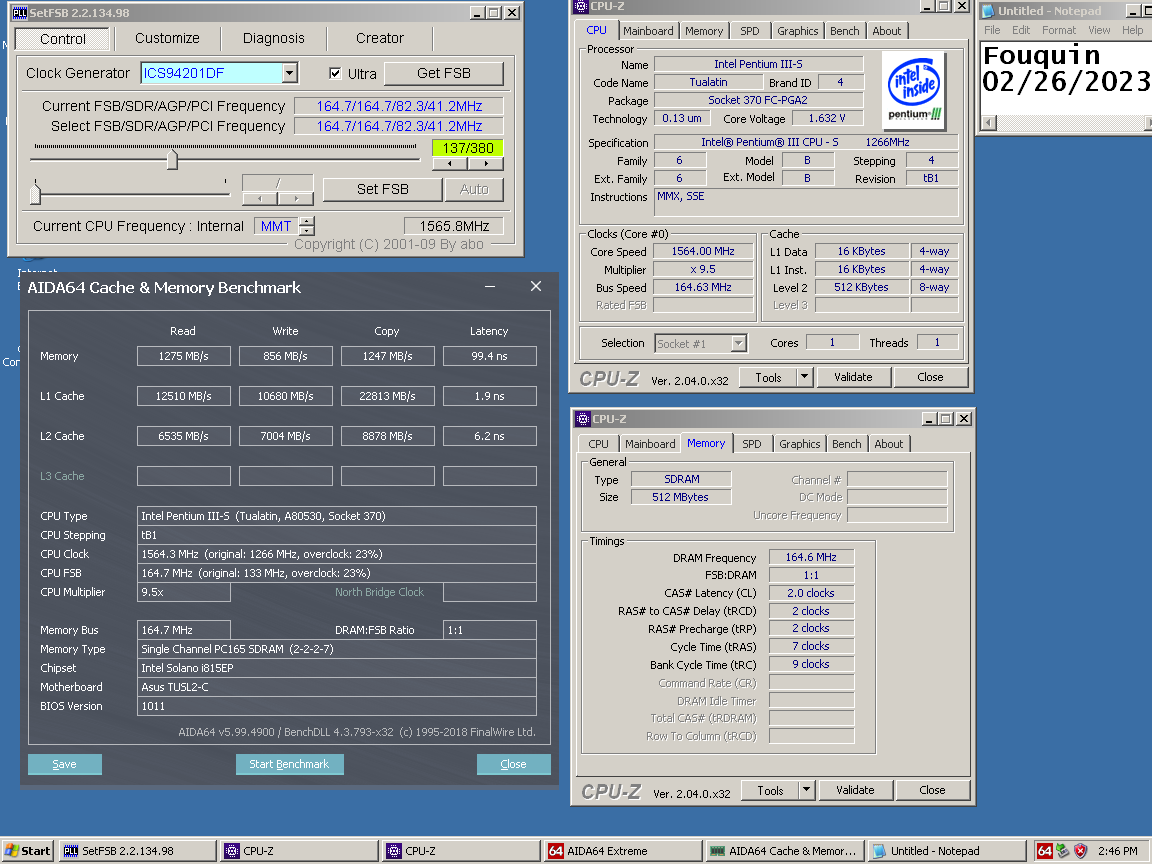
Task: Click Validate in bottom CPU-Z
Action: click(855, 790)
